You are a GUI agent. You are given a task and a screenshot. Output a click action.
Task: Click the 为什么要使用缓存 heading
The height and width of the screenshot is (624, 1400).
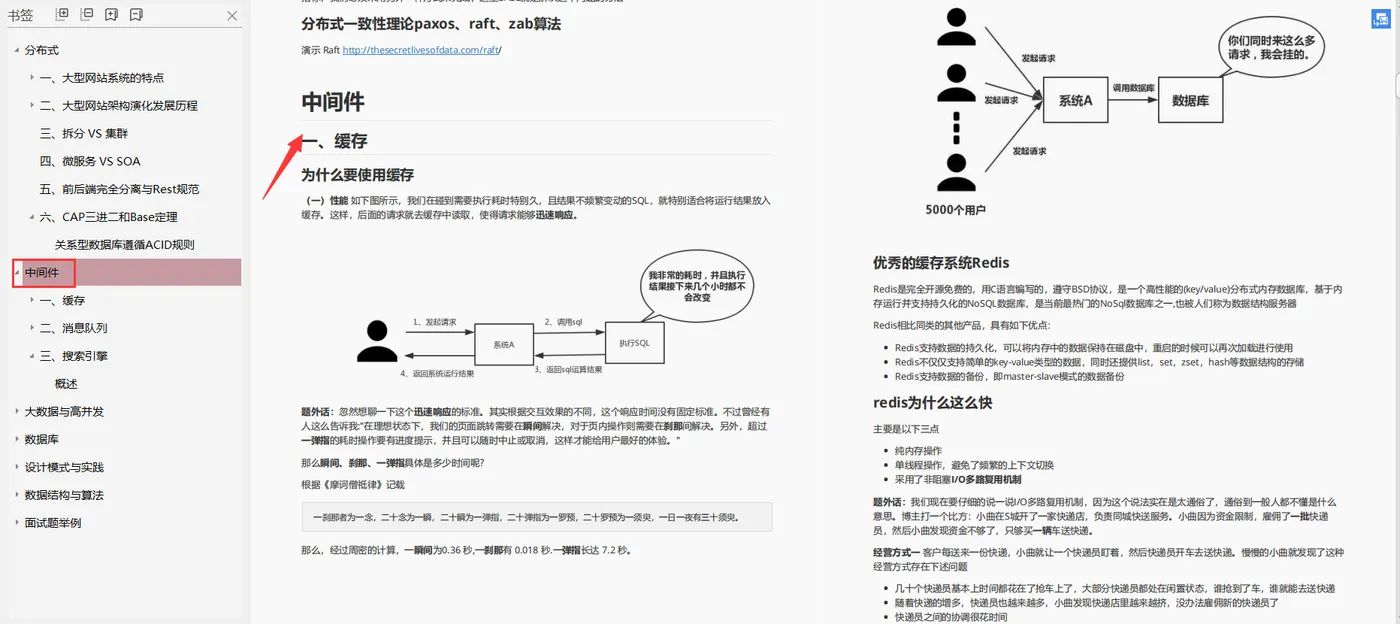tap(358, 175)
